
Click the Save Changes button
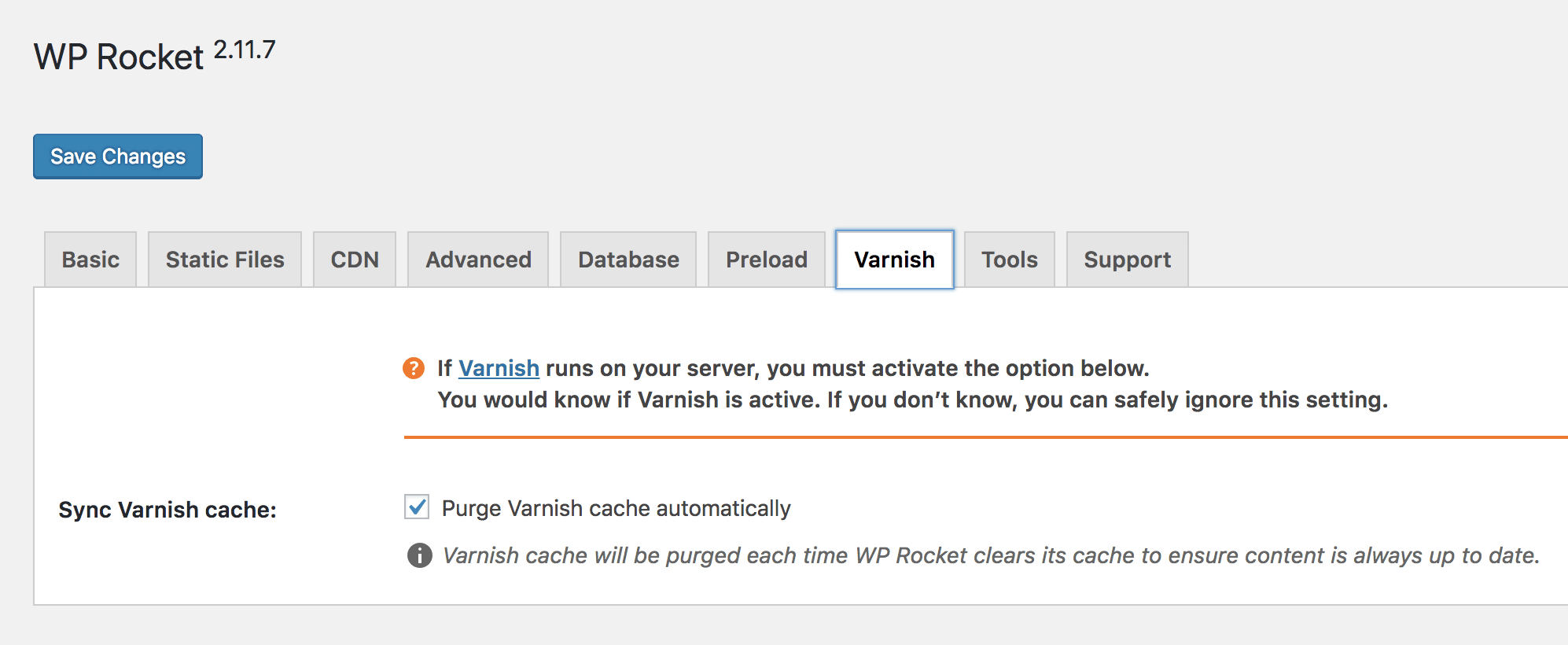[x=118, y=157]
